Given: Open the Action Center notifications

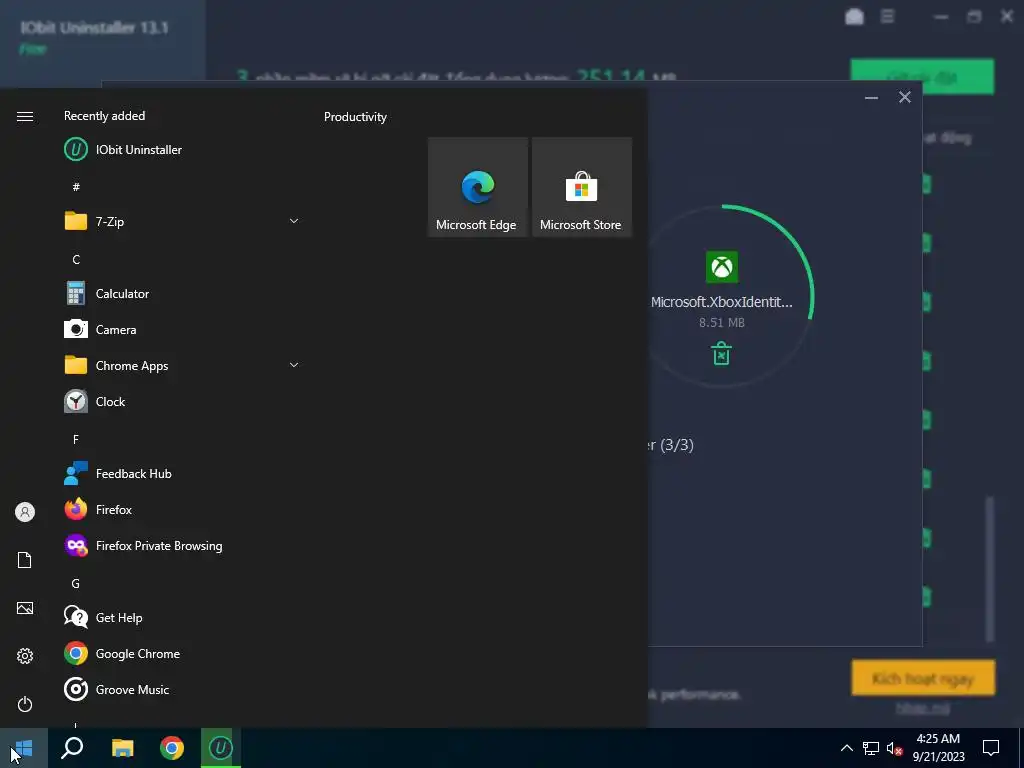Looking at the screenshot, I should coord(991,748).
